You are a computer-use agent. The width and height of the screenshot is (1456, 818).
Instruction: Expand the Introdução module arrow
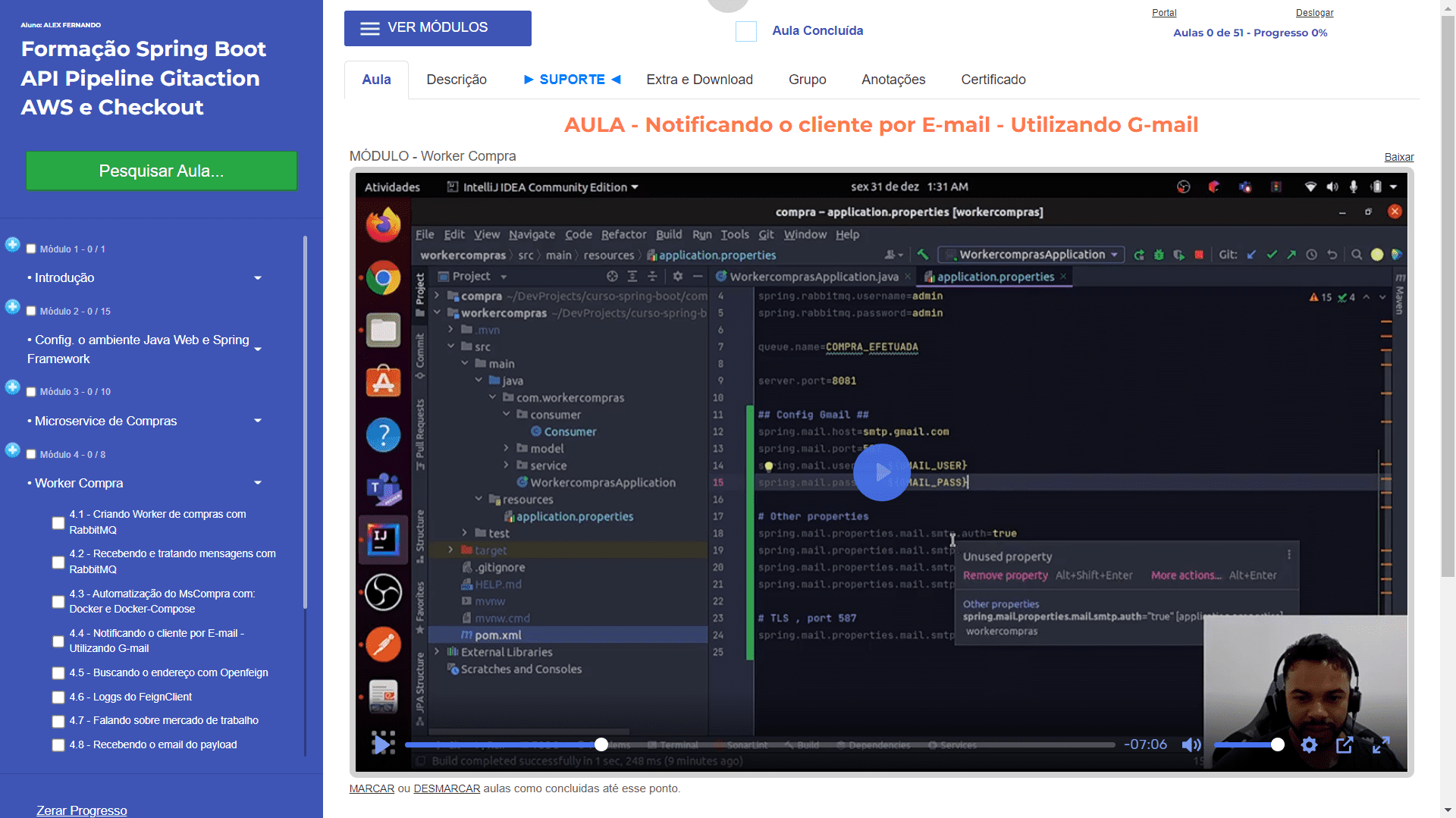click(x=258, y=278)
